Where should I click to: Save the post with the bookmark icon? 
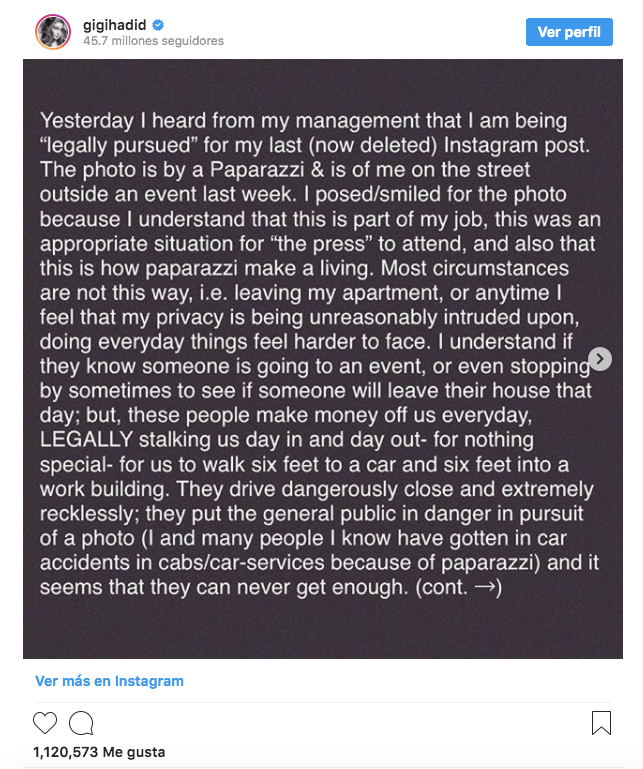(x=601, y=723)
